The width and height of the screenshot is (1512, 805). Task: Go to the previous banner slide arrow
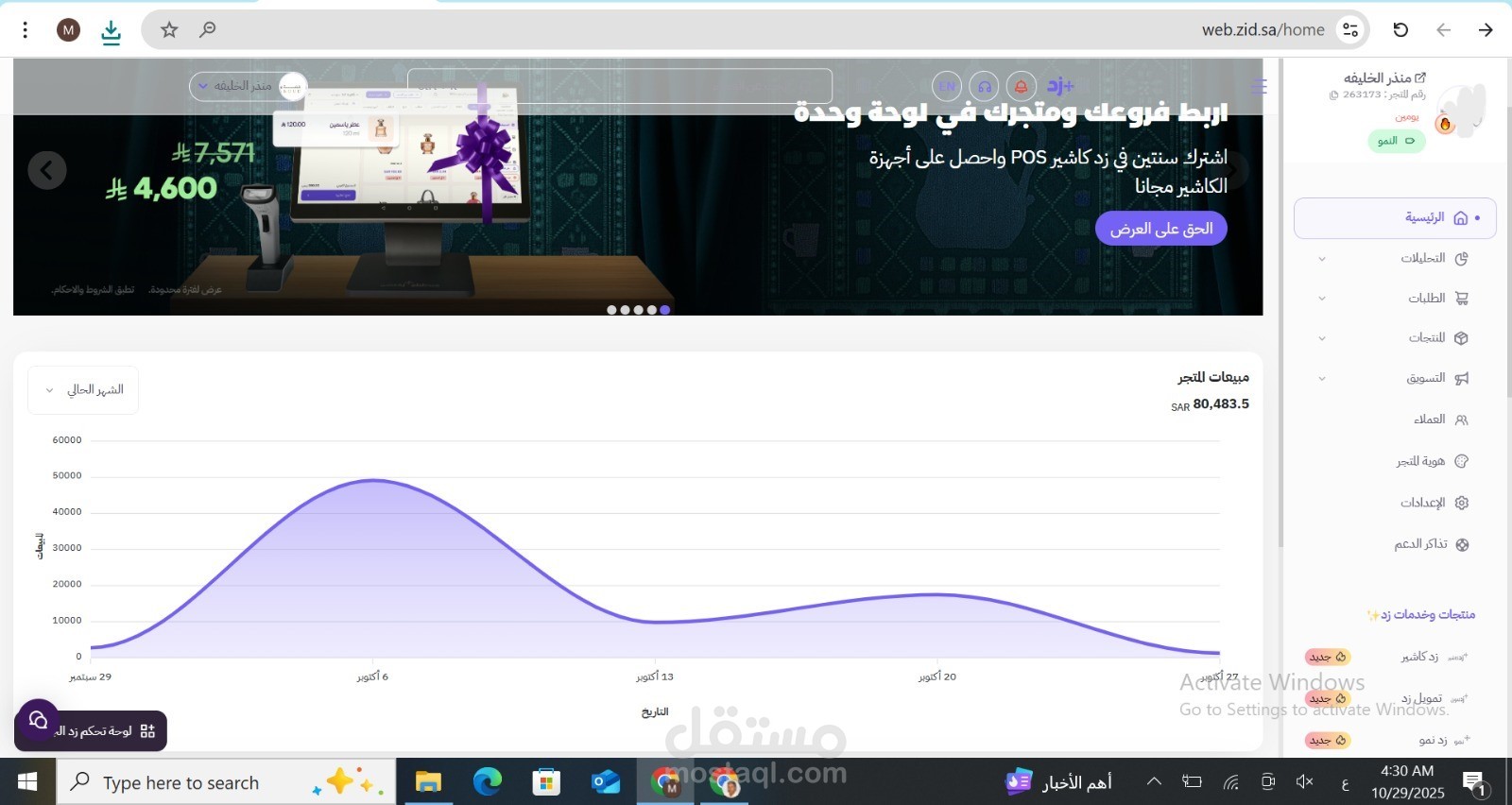47,171
